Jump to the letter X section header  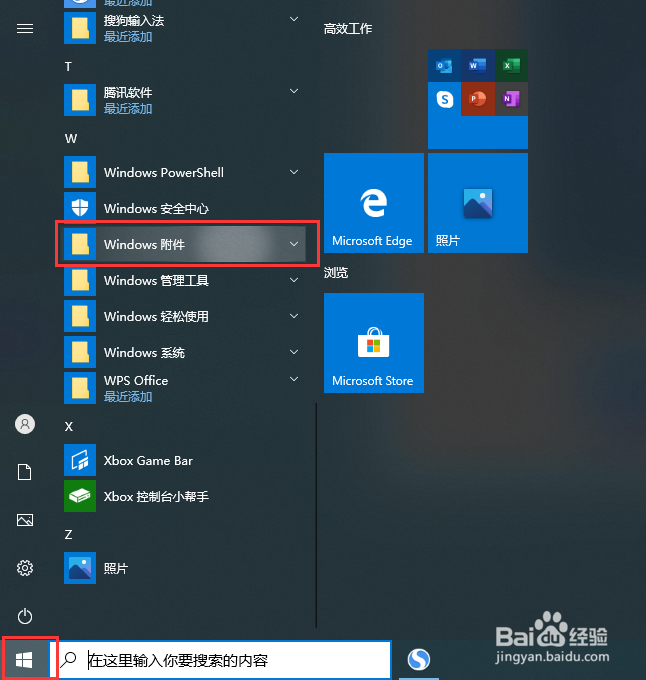point(69,427)
